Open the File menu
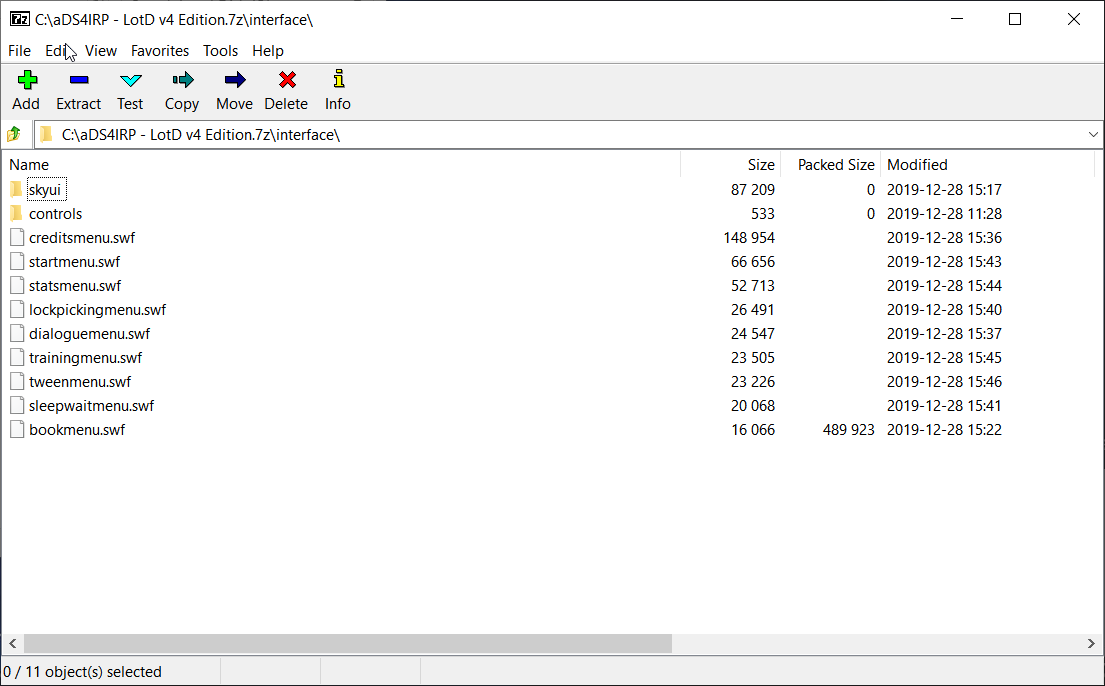The width and height of the screenshot is (1105, 686). (19, 51)
